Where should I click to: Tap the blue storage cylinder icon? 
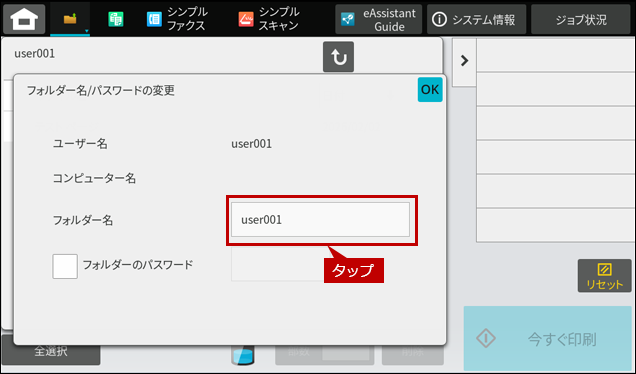pyautogui.click(x=243, y=355)
